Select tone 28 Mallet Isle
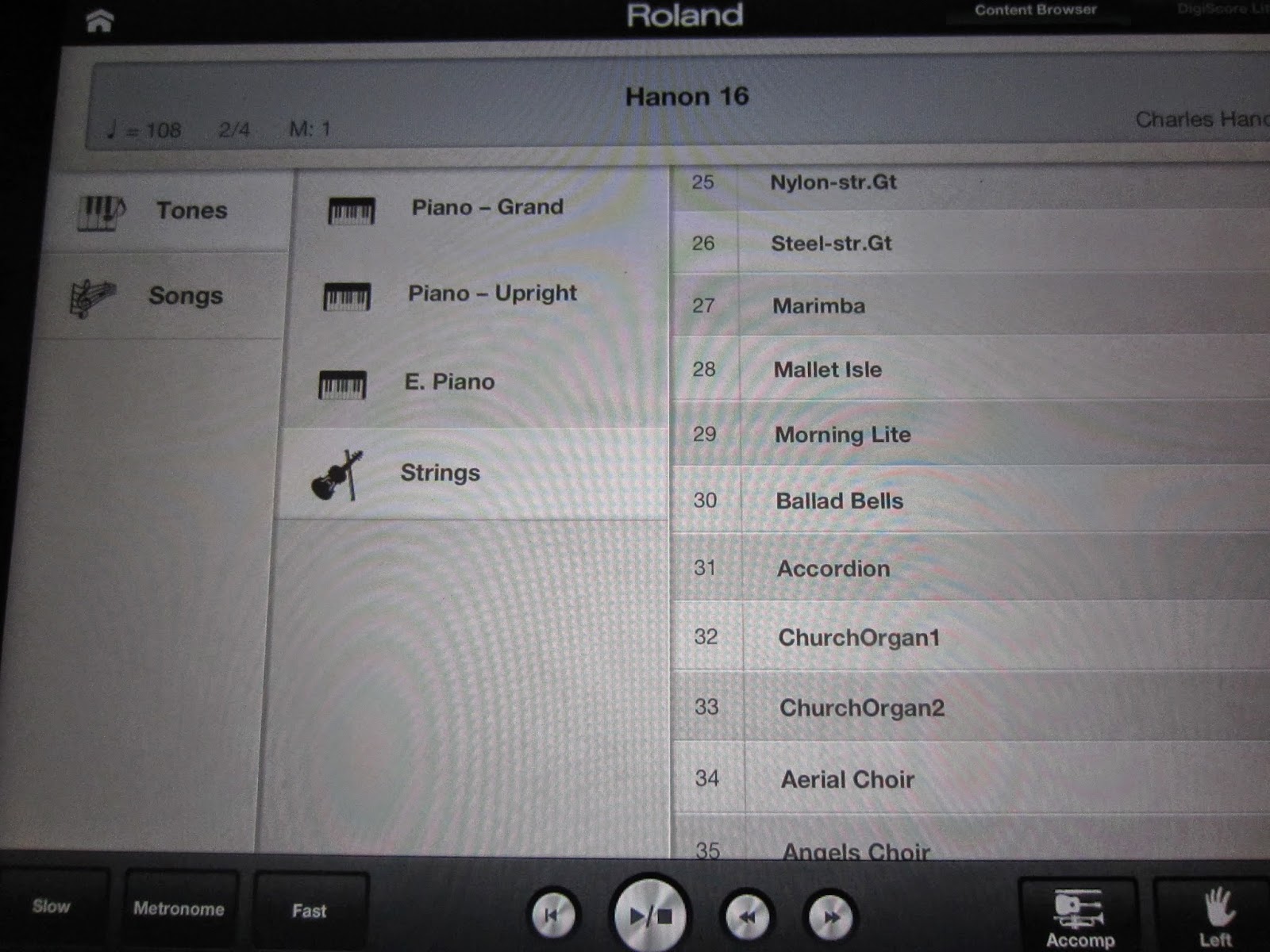Image resolution: width=1270 pixels, height=952 pixels. (x=972, y=369)
